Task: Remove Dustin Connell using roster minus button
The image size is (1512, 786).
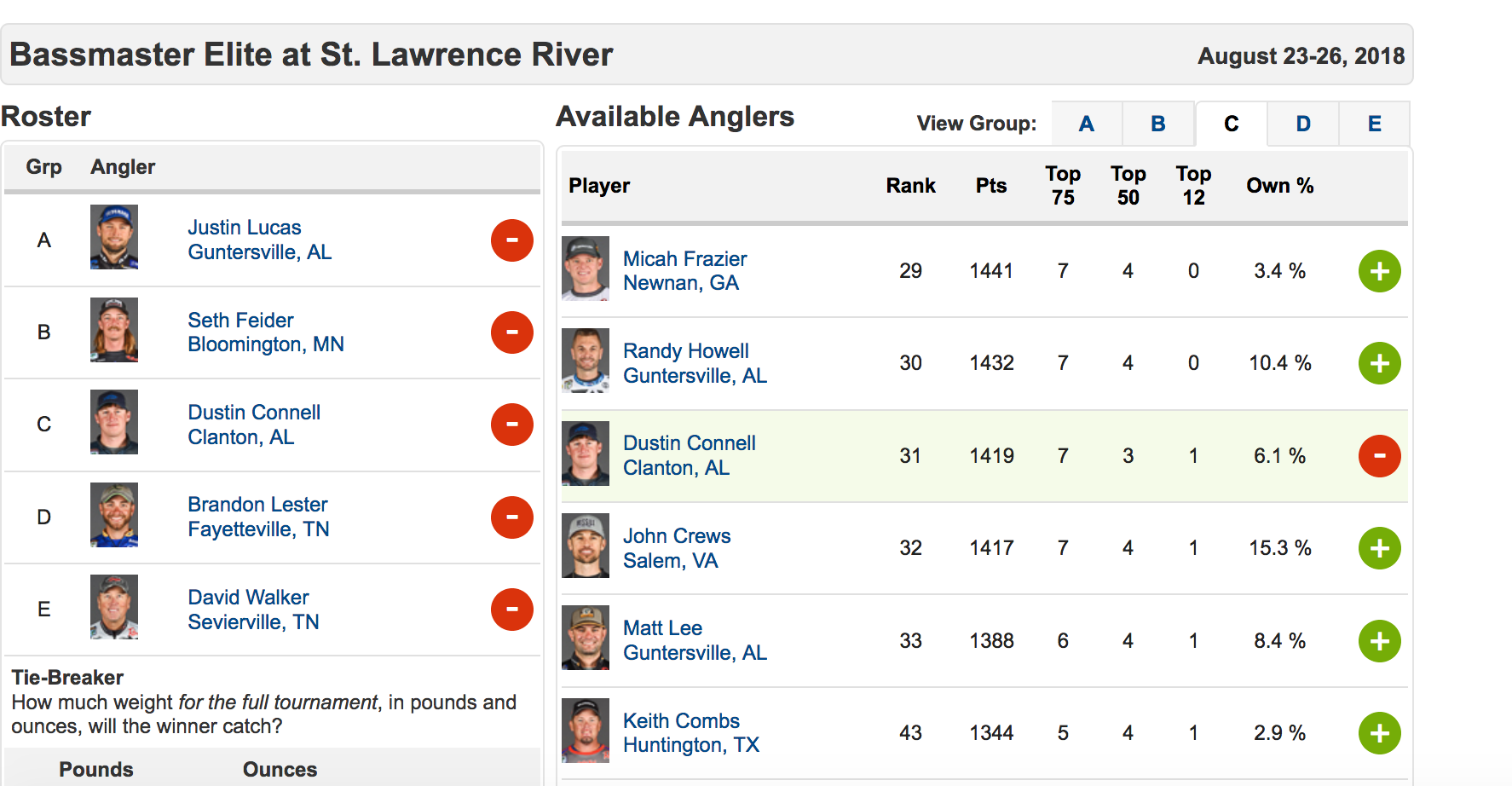Action: click(511, 425)
